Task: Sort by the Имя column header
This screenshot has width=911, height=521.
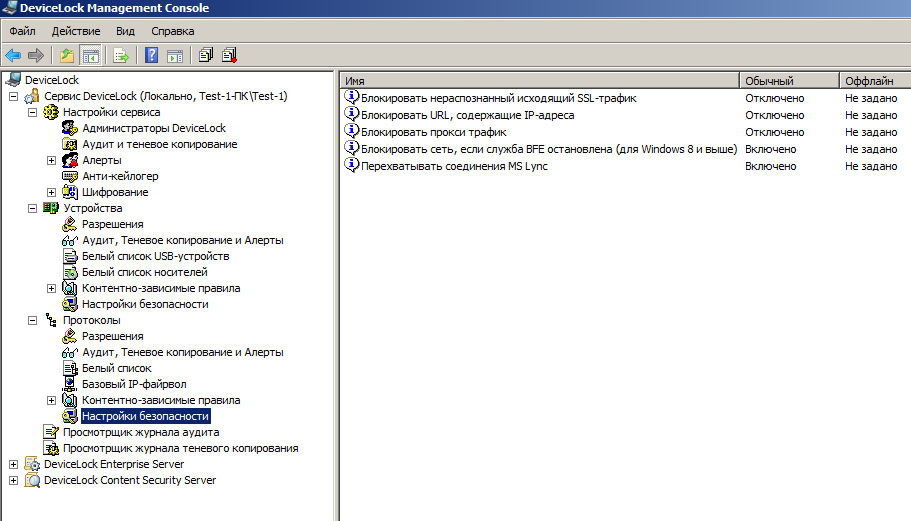Action: click(x=539, y=81)
